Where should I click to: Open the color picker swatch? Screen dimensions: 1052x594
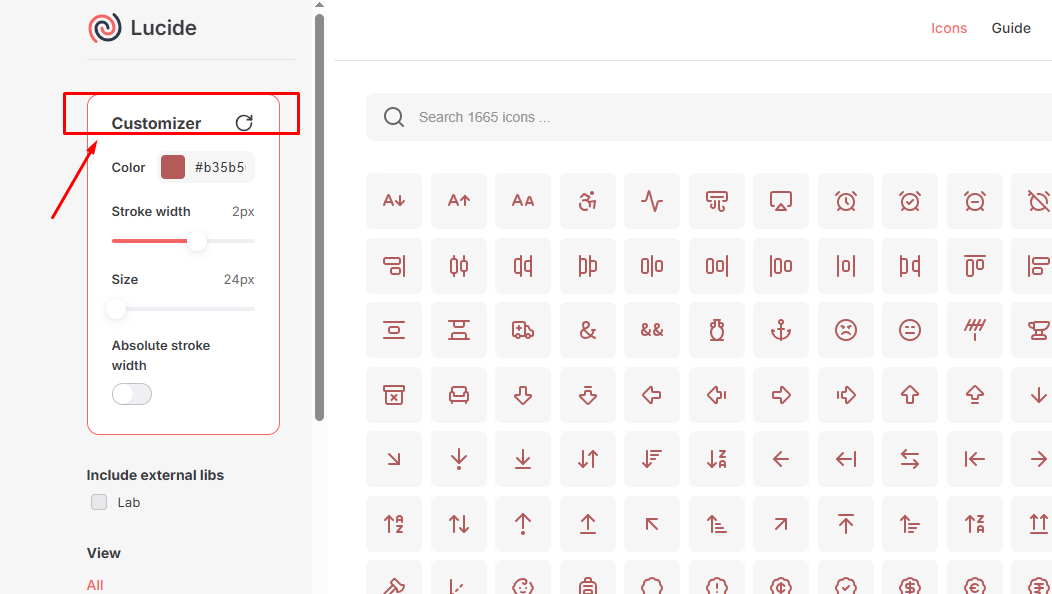coord(172,167)
